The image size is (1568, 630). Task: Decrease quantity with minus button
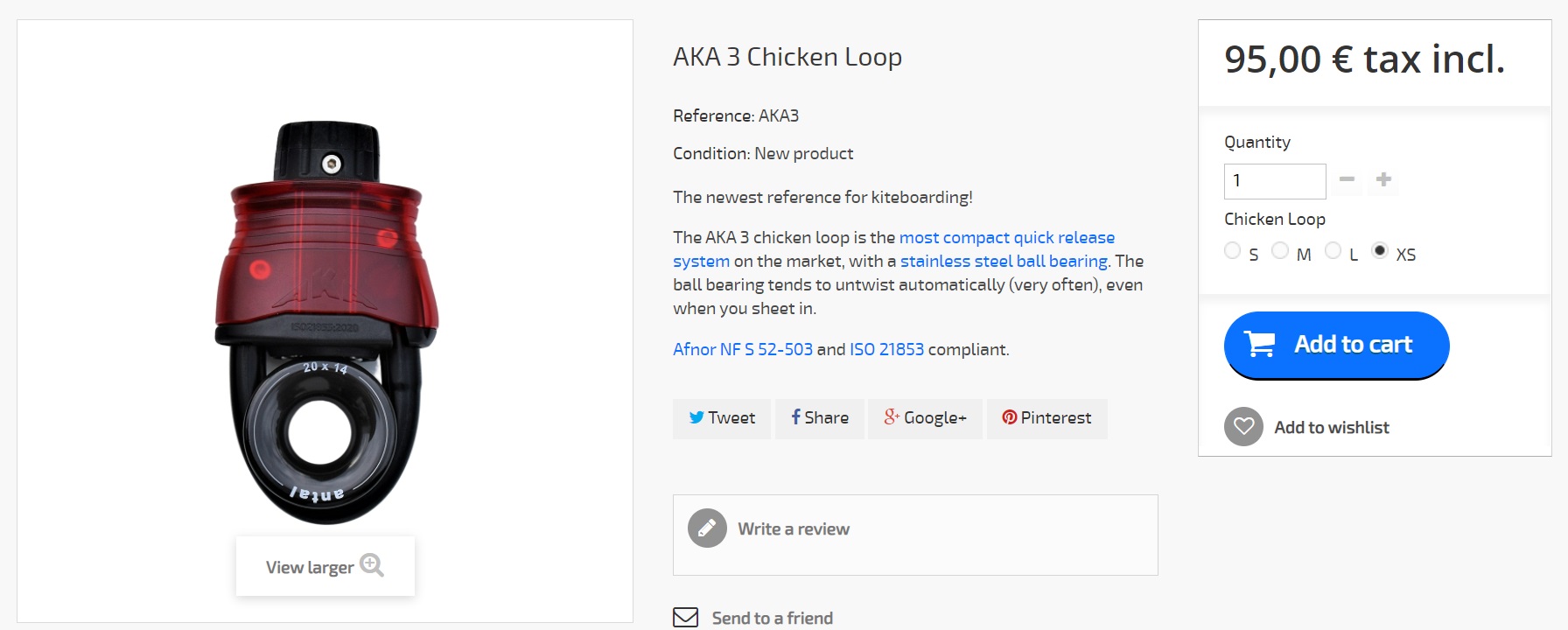point(1347,179)
